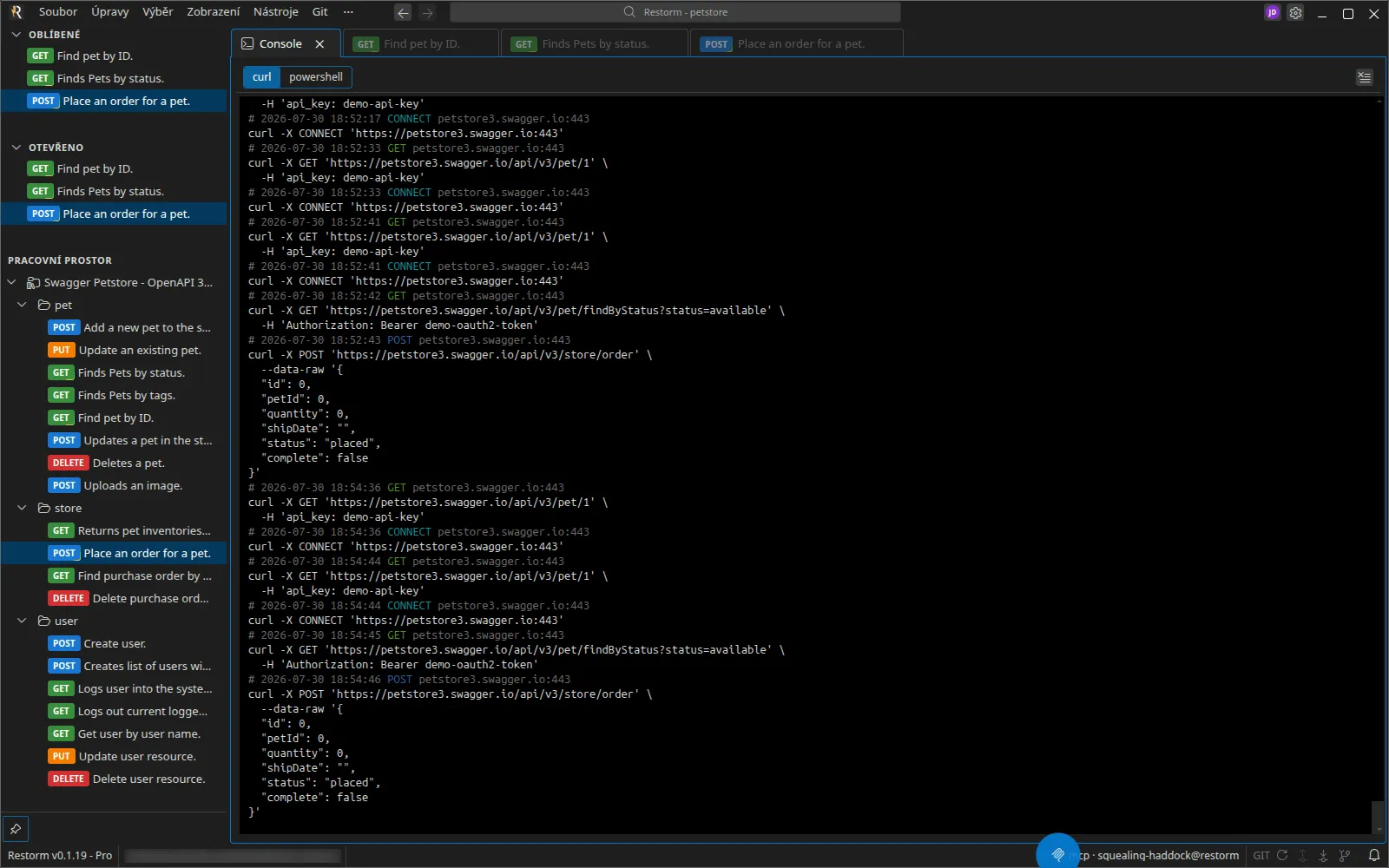Switch to the Finds Pets by status tab

coord(595,44)
